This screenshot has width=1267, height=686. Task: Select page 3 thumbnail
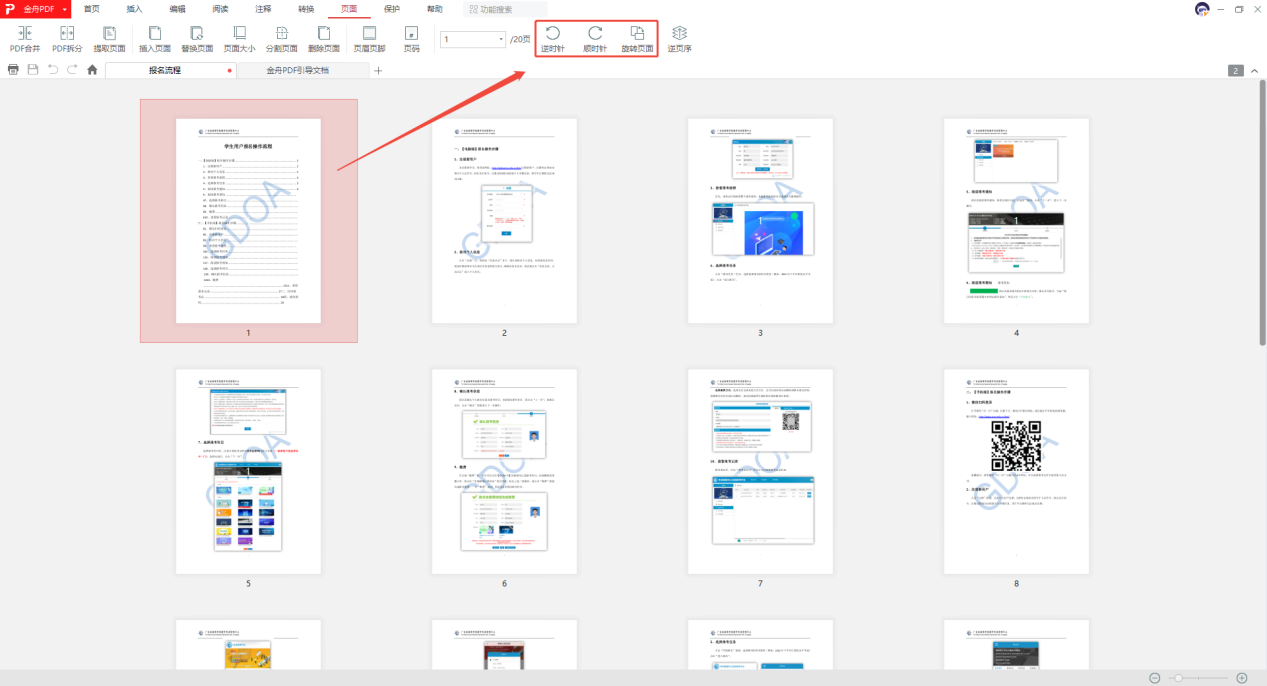760,220
